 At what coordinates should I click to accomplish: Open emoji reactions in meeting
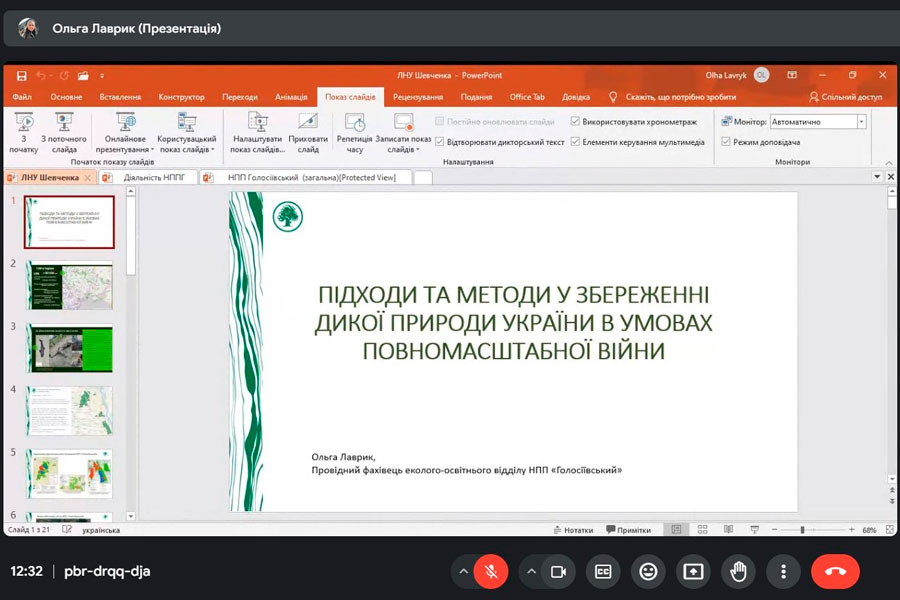point(649,571)
